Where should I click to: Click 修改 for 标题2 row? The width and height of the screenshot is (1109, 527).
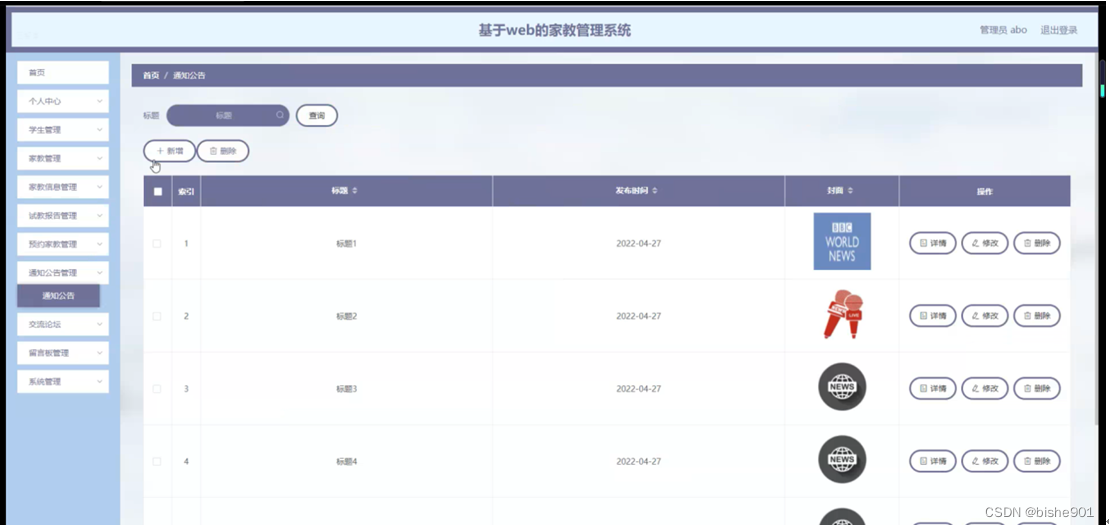click(x=985, y=315)
